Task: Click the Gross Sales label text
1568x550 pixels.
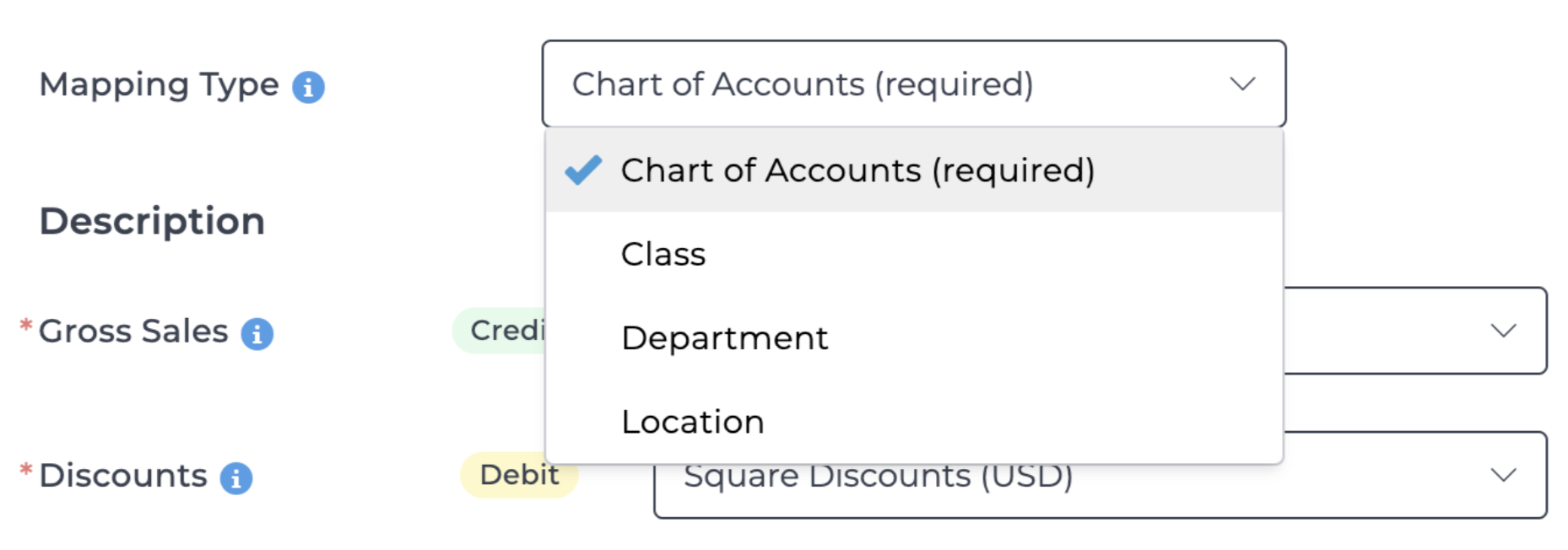Action: click(x=133, y=332)
